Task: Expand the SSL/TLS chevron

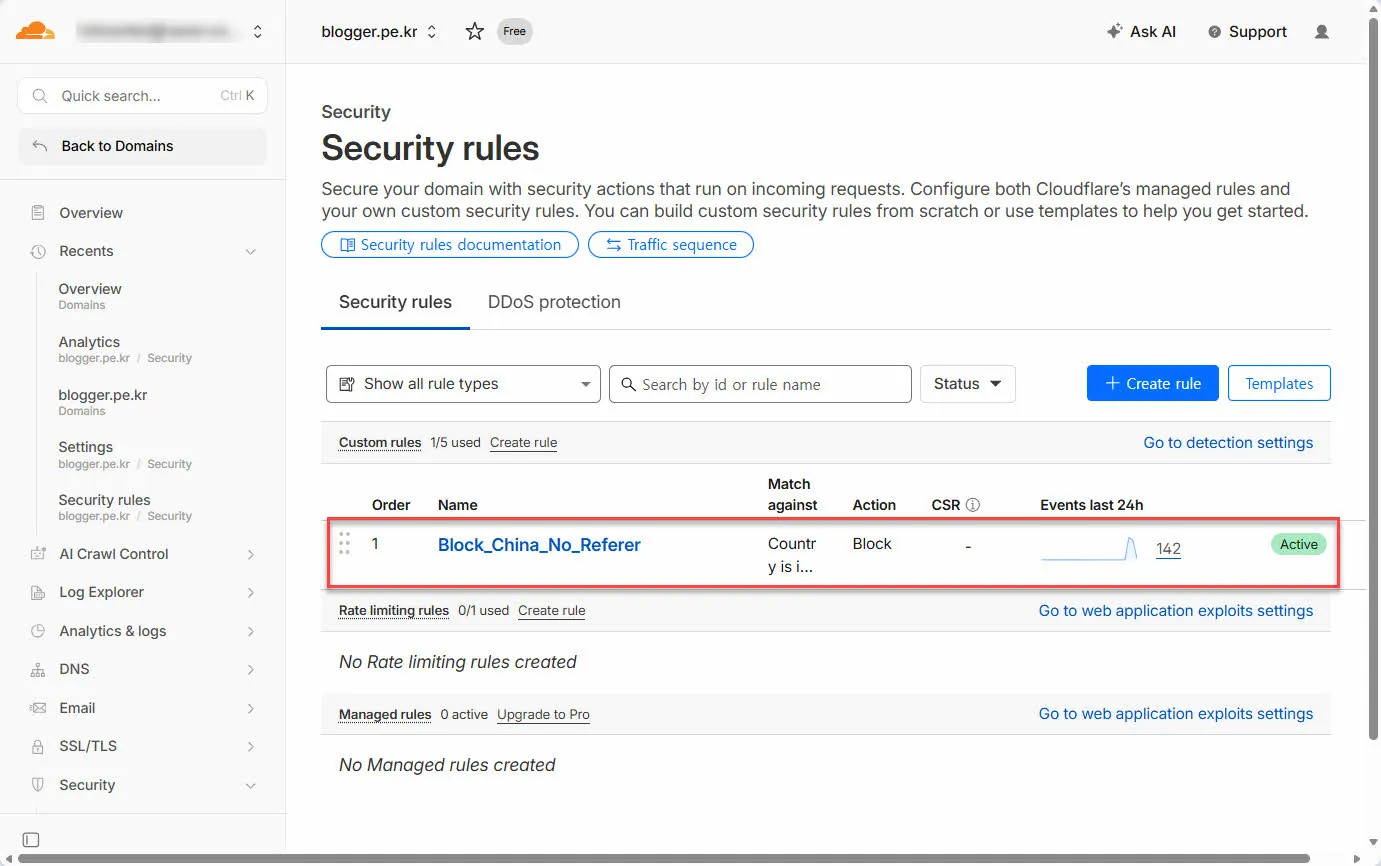Action: 251,747
